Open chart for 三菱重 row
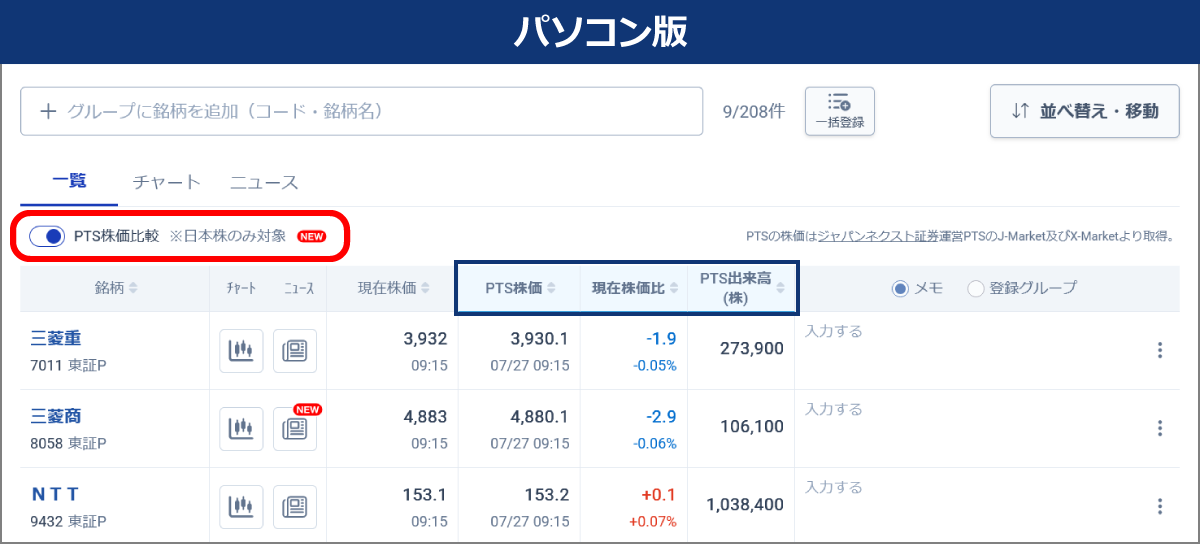The width and height of the screenshot is (1200, 544). pos(241,351)
